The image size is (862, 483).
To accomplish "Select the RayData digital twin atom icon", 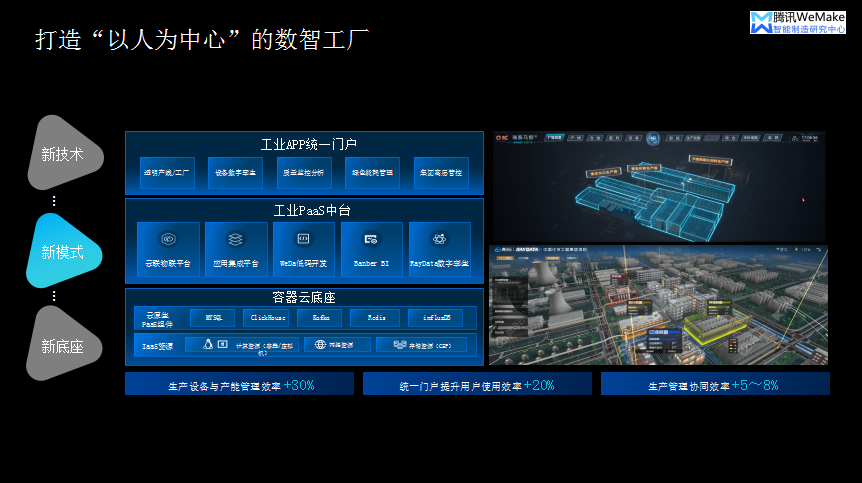I will [439, 240].
